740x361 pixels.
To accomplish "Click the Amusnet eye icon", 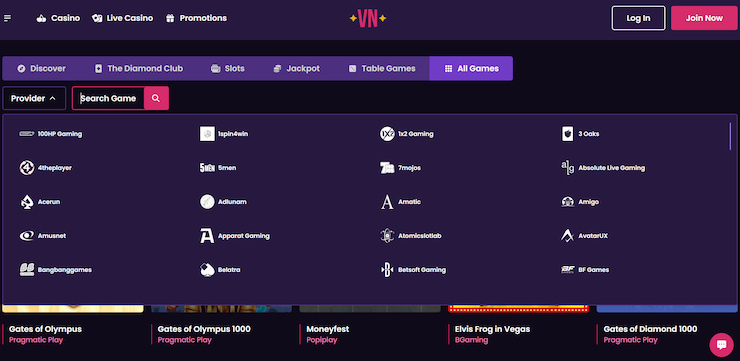I will tap(27, 236).
